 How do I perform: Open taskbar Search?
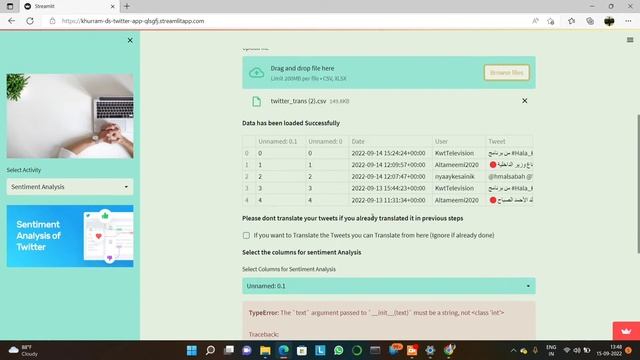click(210, 350)
